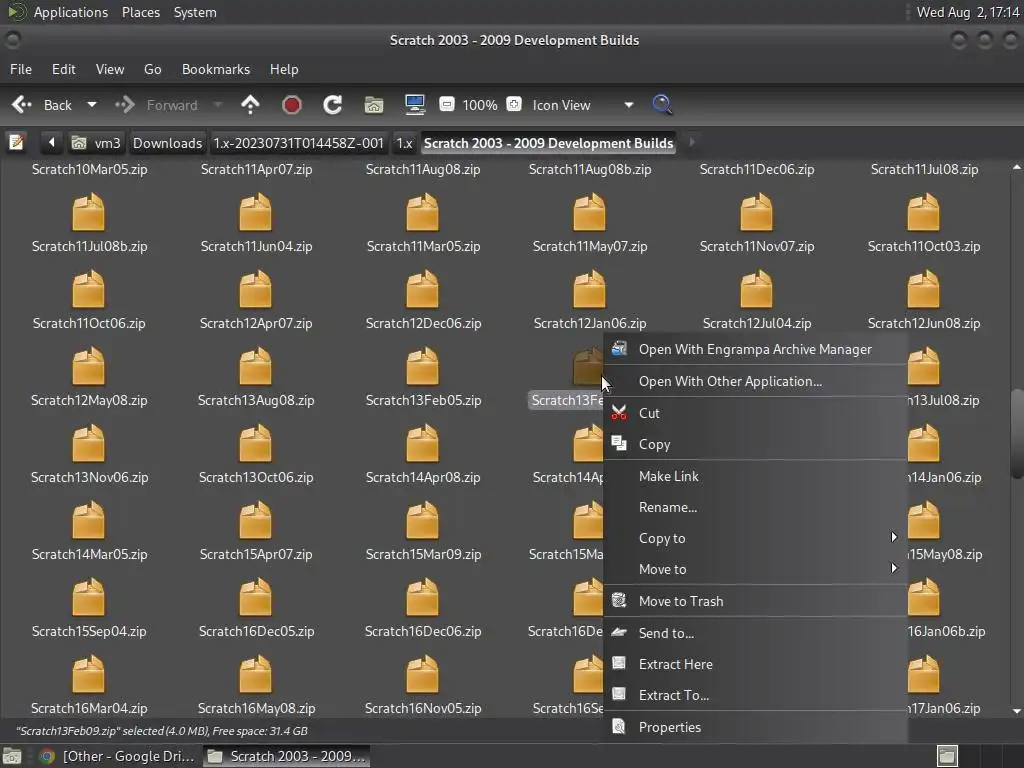
Task: Expand the Copy to submenu
Action: click(x=756, y=538)
